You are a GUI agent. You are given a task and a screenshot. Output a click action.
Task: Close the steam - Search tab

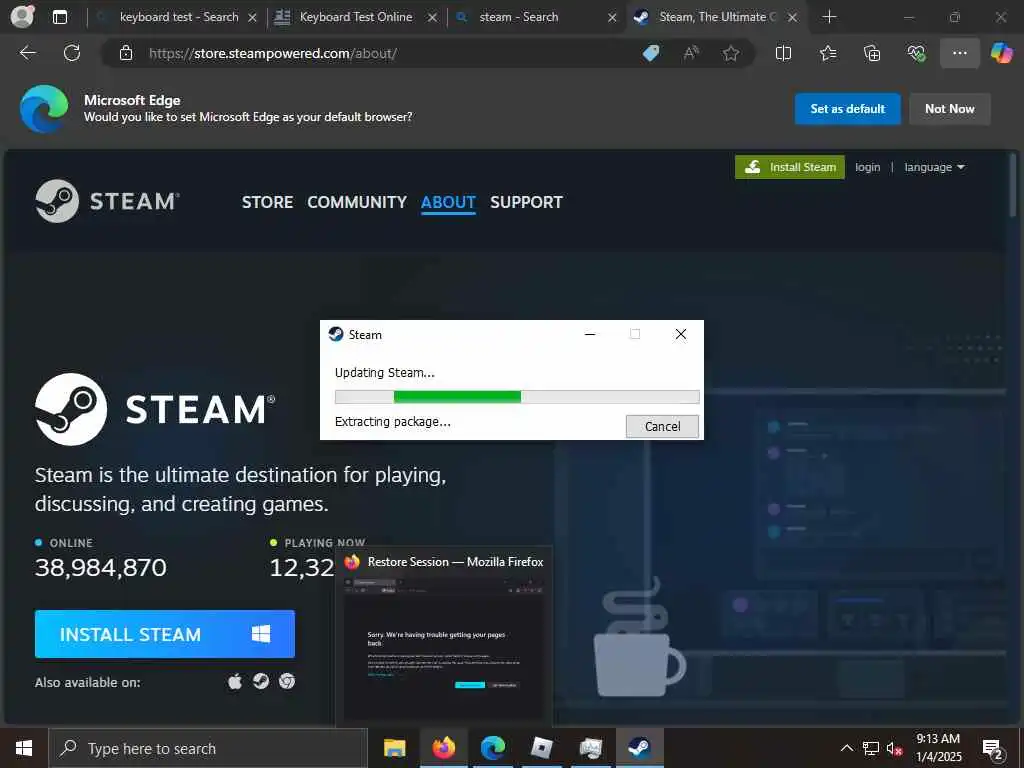click(612, 18)
